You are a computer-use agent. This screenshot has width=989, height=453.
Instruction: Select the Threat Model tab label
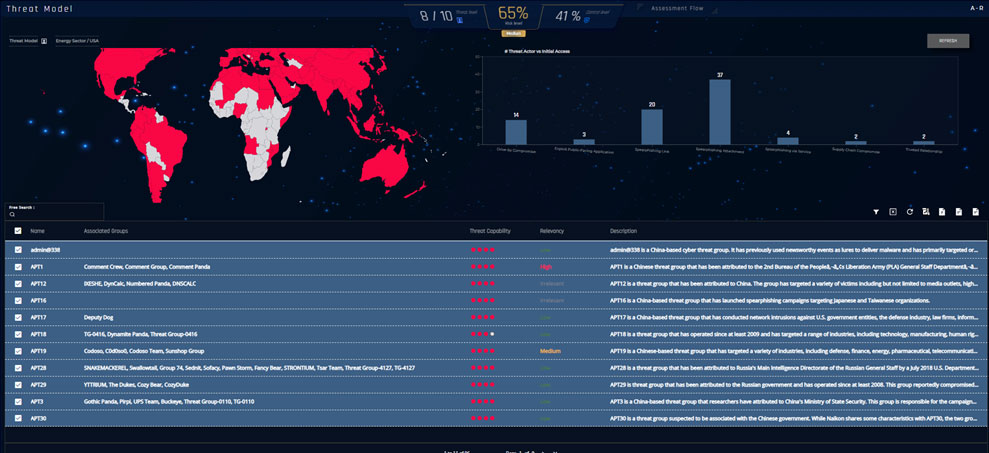click(30, 8)
